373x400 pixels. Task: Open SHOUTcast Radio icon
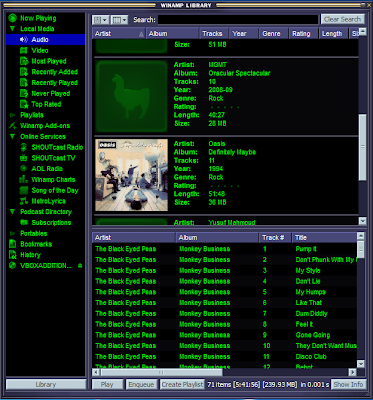(23, 147)
